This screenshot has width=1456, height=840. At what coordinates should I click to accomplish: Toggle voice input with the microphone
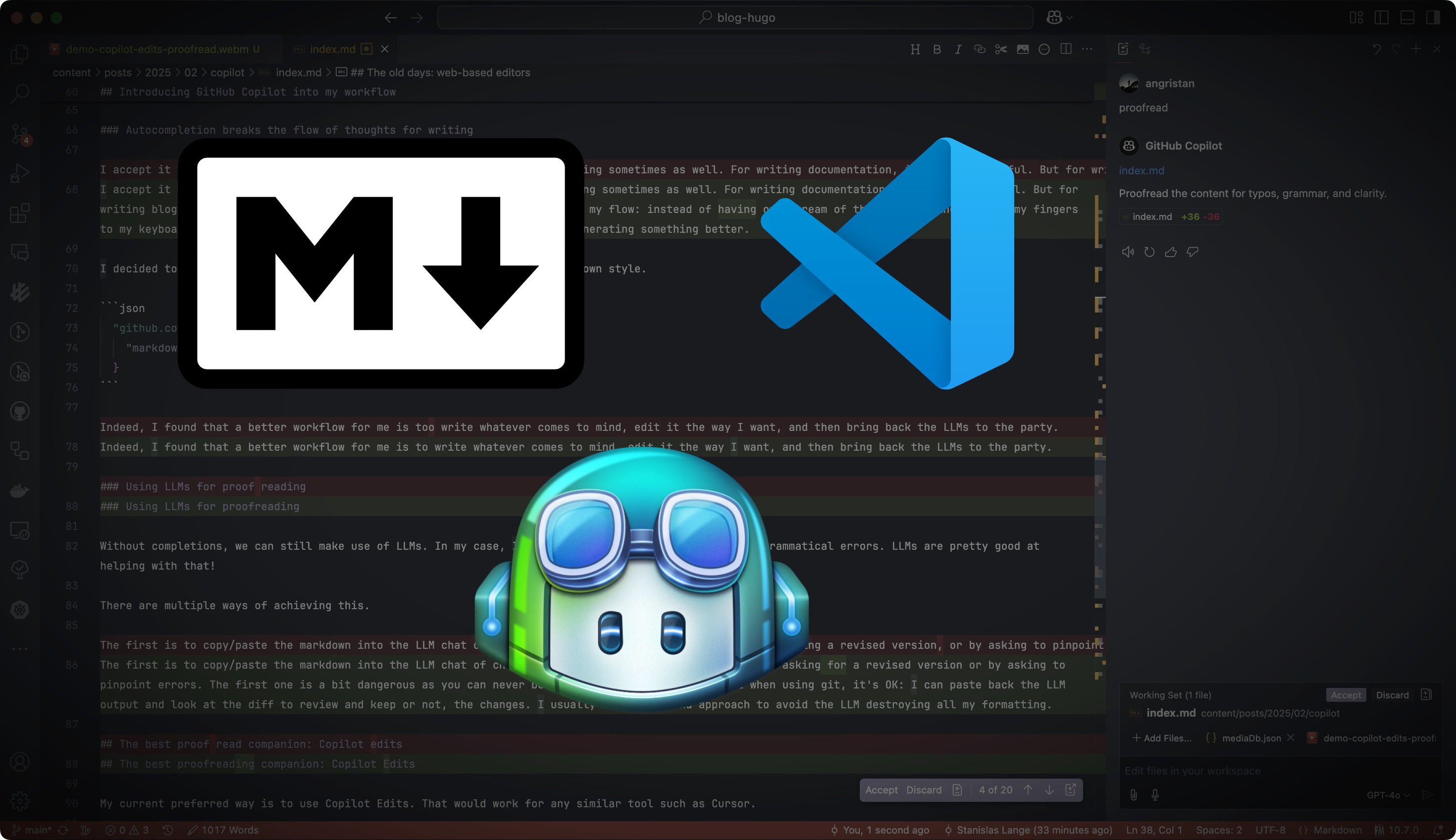[1155, 795]
